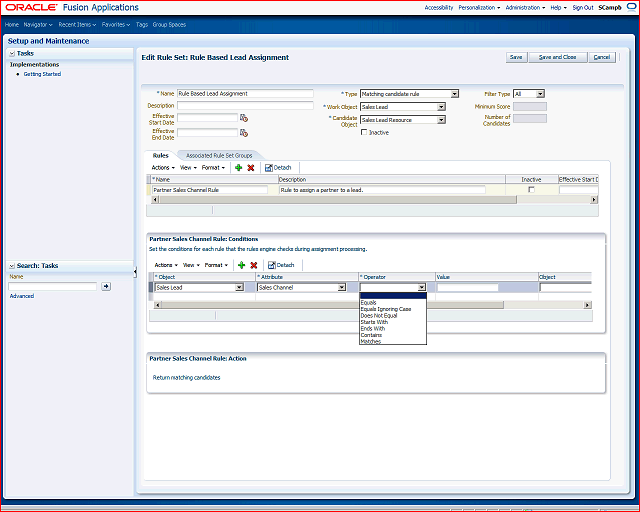Open Tags link in navigation bar
The width and height of the screenshot is (640, 512).
tap(142, 24)
